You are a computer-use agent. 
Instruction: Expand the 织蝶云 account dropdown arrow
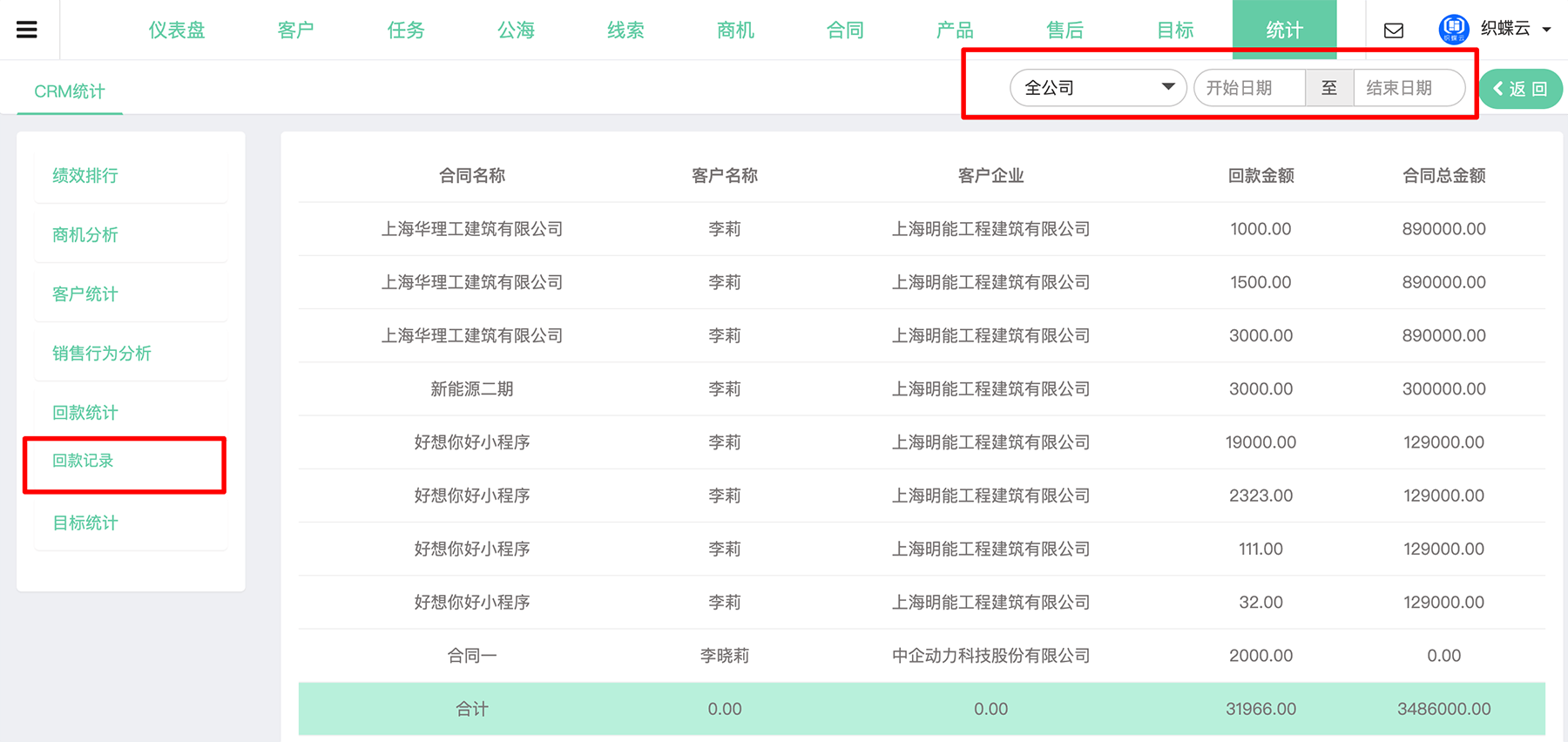point(1546,30)
